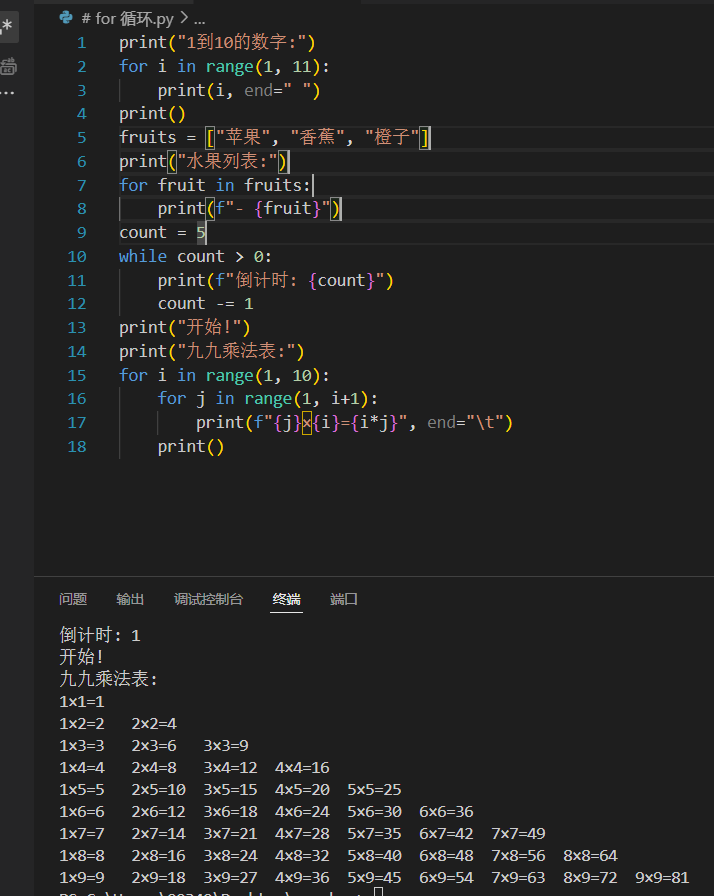Switch to the 问题 panel tab
Viewport: 714px width, 896px height.
tap(73, 599)
